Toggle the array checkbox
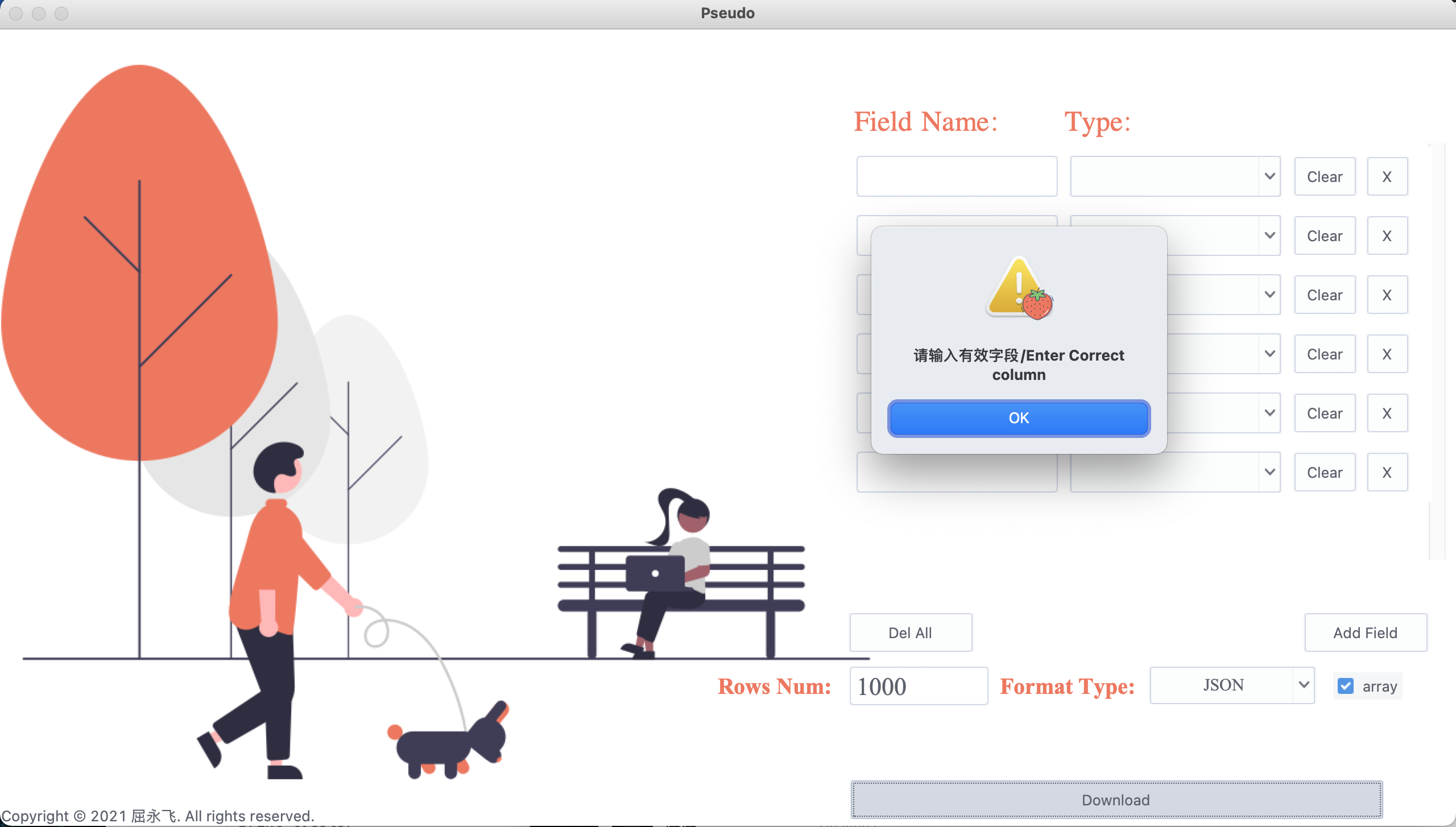Image resolution: width=1456 pixels, height=827 pixels. [1345, 686]
